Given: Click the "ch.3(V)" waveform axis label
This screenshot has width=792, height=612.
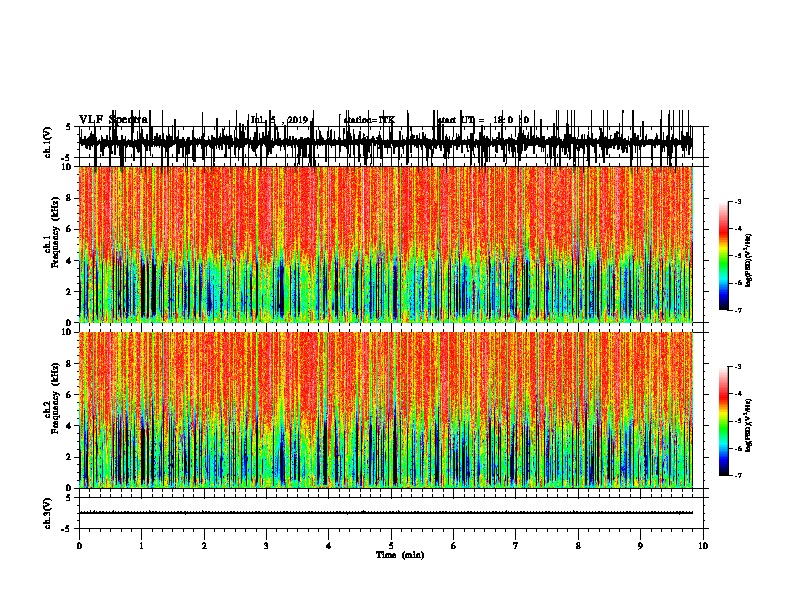Looking at the screenshot, I should (48, 513).
